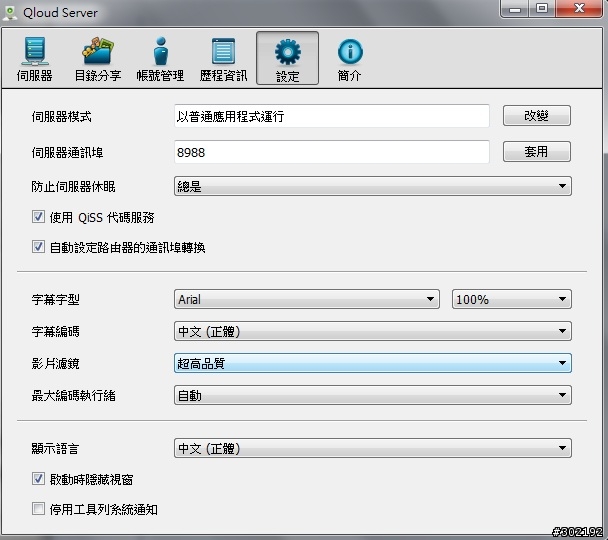
Task: Open the 防止伺服器休眠 dropdown
Action: tap(373, 186)
